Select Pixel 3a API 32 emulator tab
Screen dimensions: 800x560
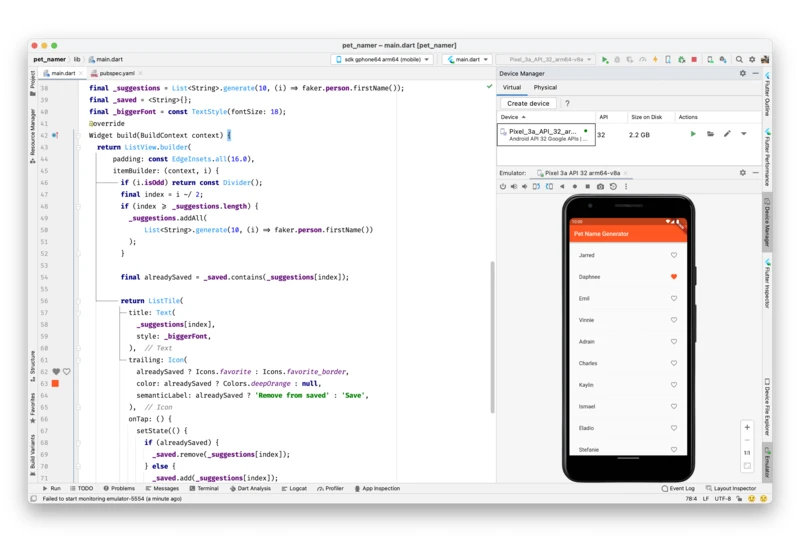point(582,173)
